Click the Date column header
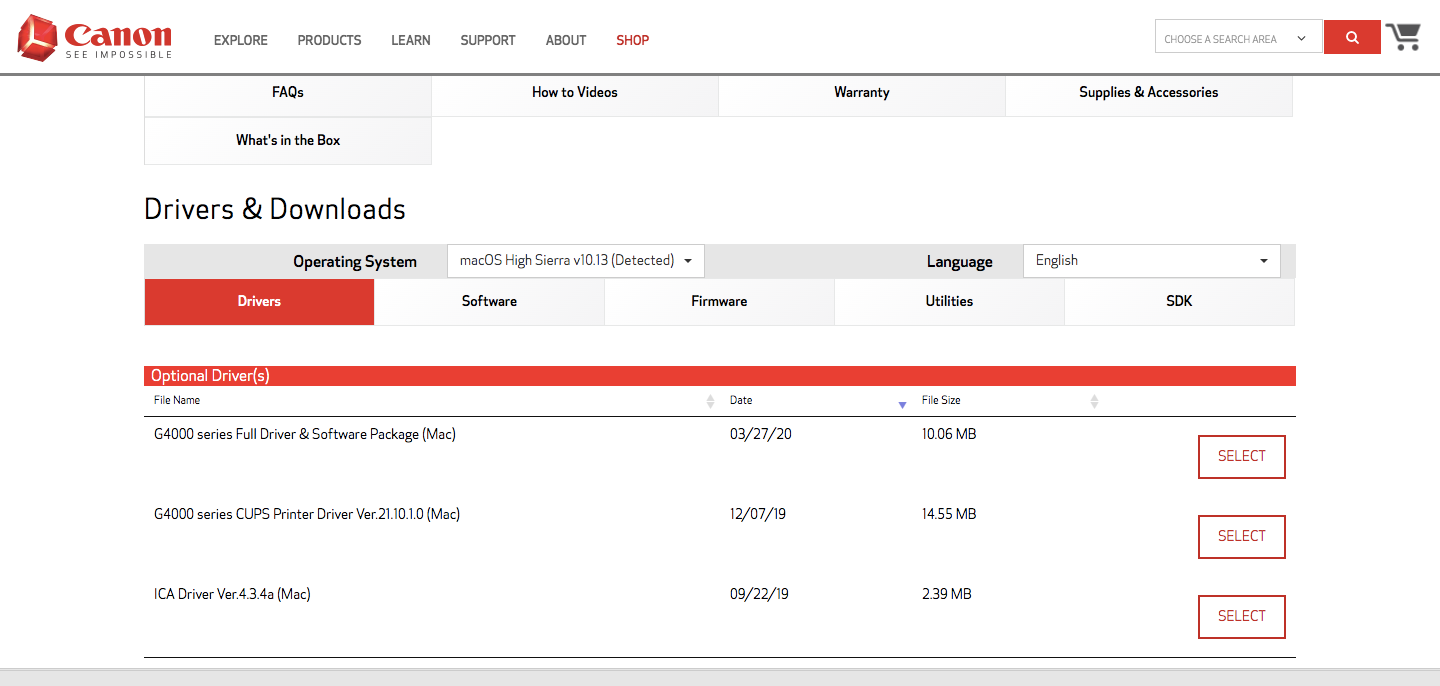The width and height of the screenshot is (1440, 686). tap(741, 400)
